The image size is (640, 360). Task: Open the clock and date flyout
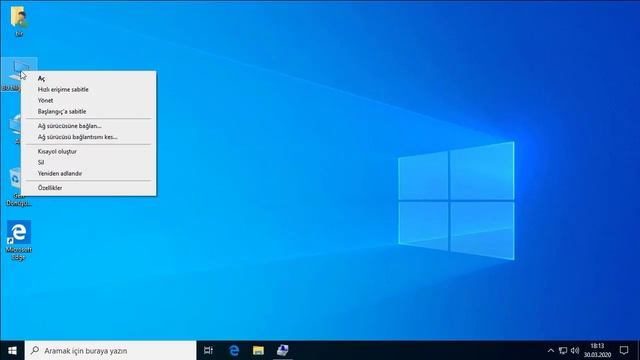point(597,351)
